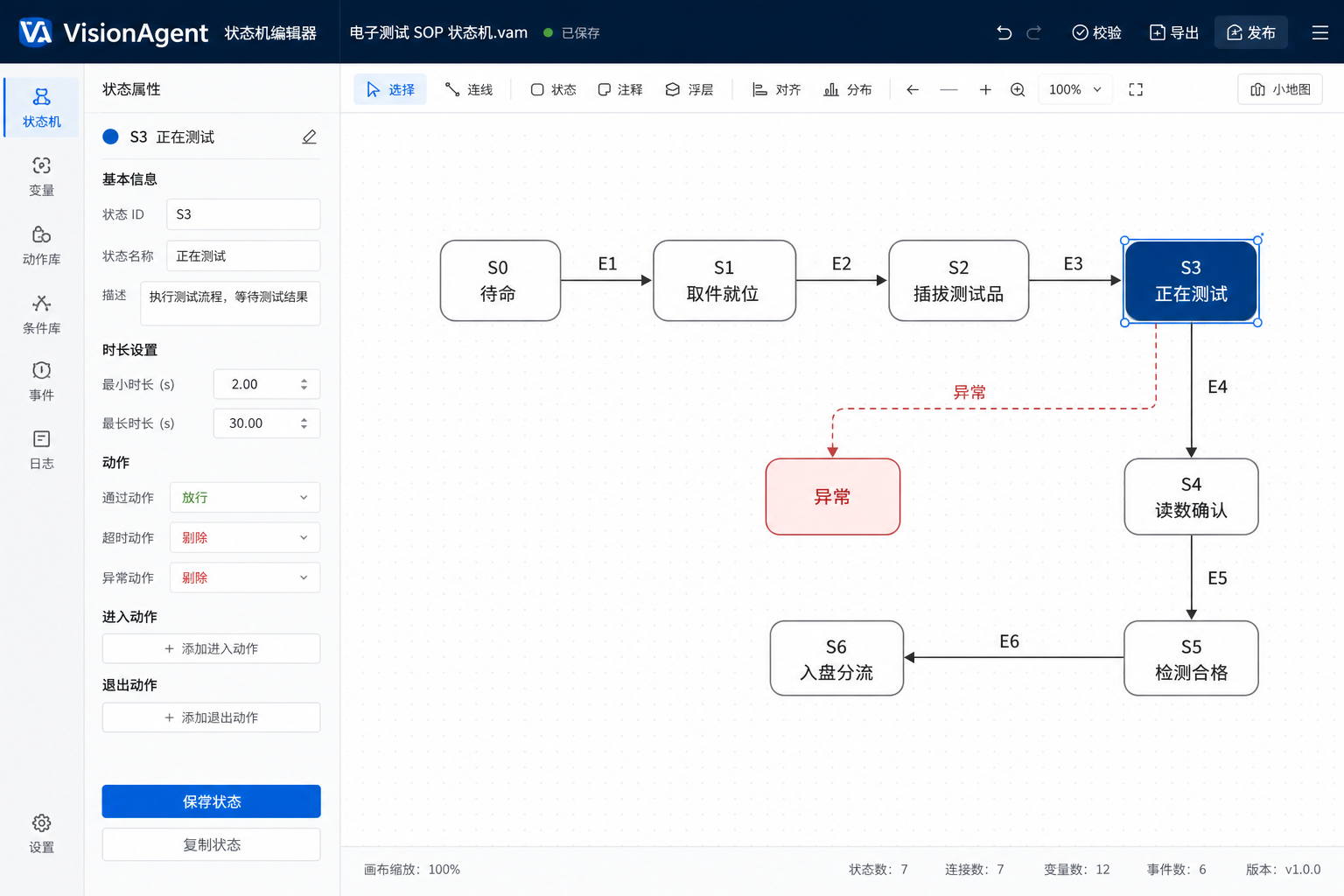Select the 浮层 overlay tool
This screenshot has width=1344, height=896.
click(689, 89)
